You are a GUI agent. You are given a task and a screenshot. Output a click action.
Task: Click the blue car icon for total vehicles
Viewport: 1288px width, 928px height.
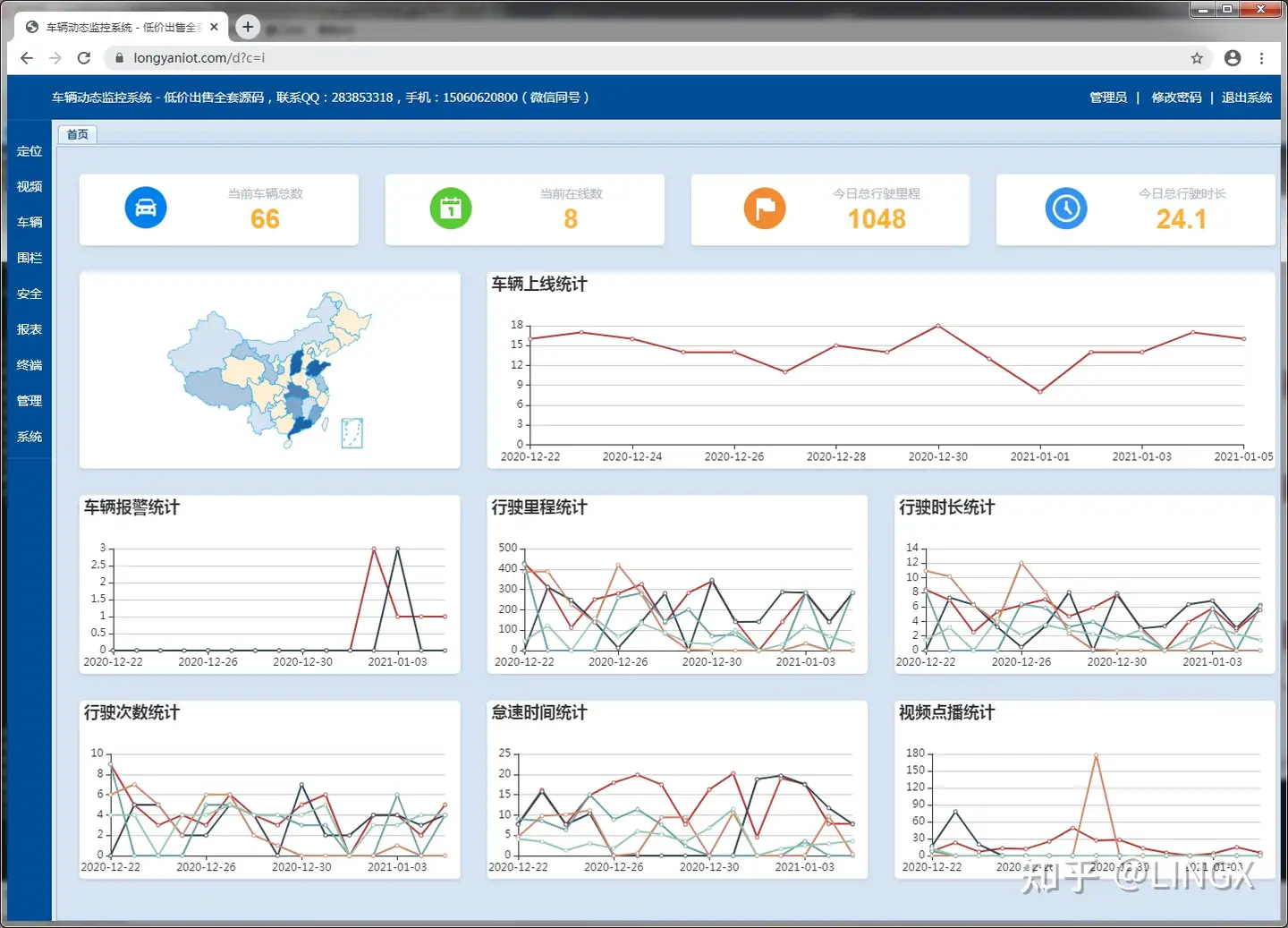(x=146, y=209)
